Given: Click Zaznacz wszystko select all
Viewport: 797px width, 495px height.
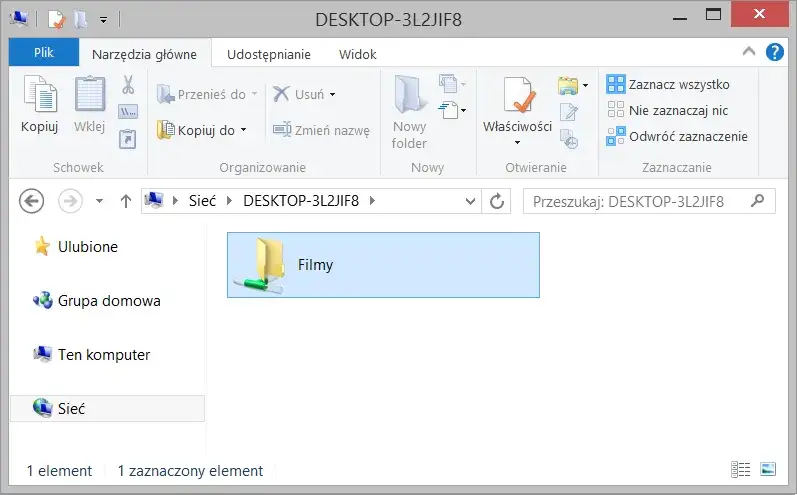Looking at the screenshot, I should click(x=668, y=84).
